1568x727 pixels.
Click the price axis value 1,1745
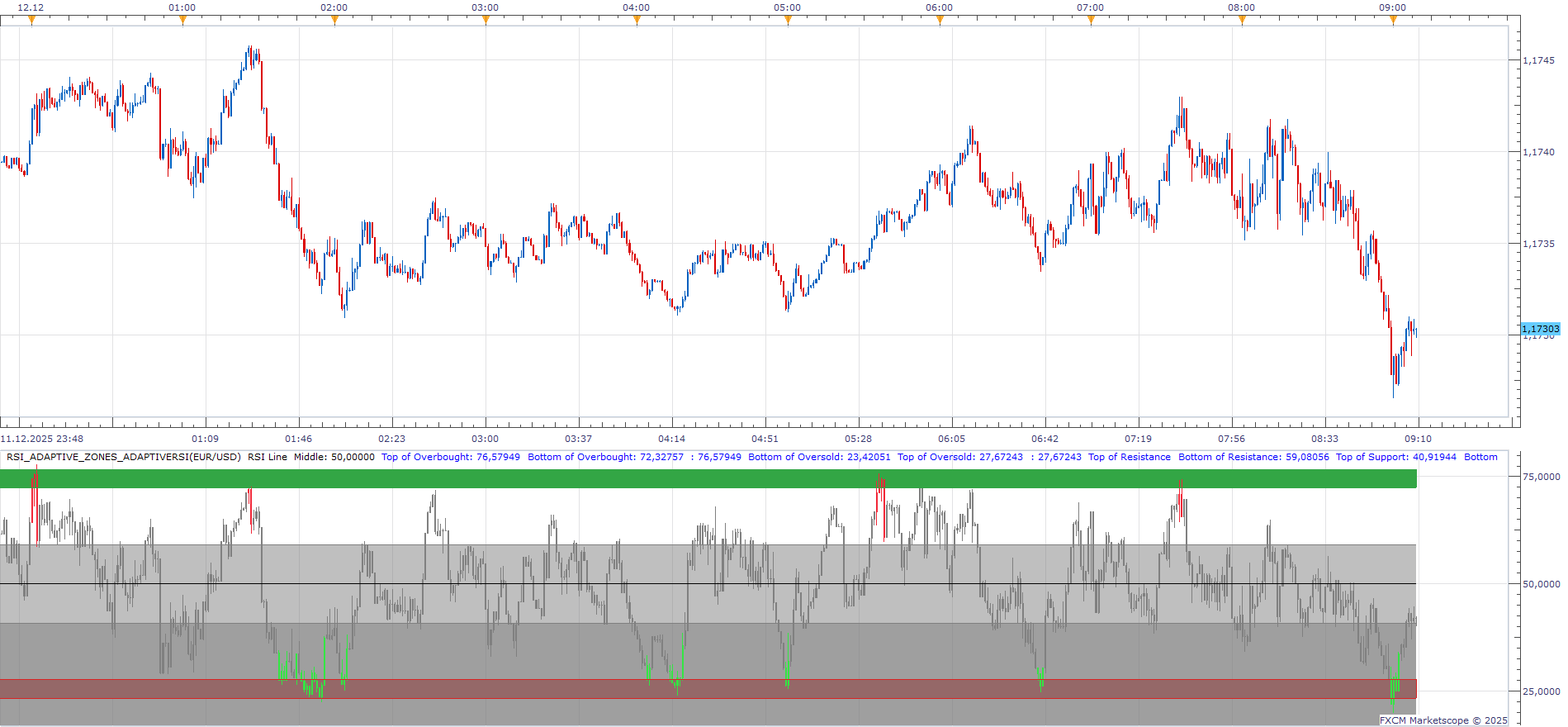coord(1538,60)
